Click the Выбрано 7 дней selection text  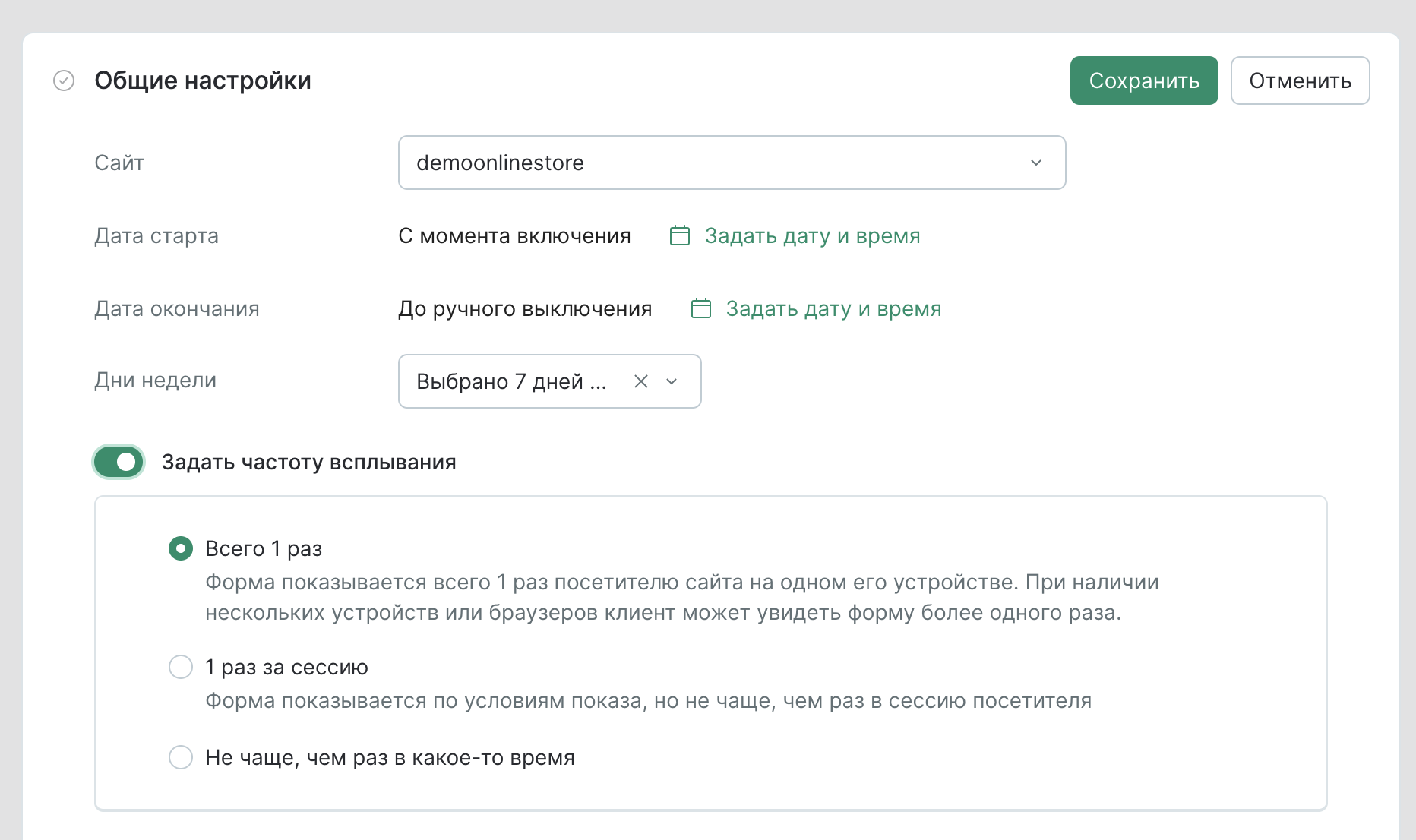coord(511,381)
